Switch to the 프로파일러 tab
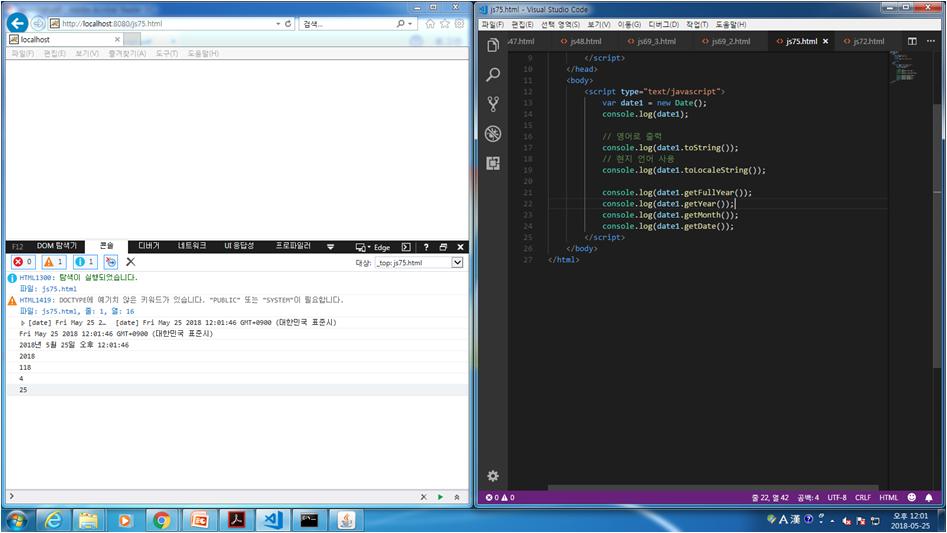The width and height of the screenshot is (947, 533). point(293,246)
